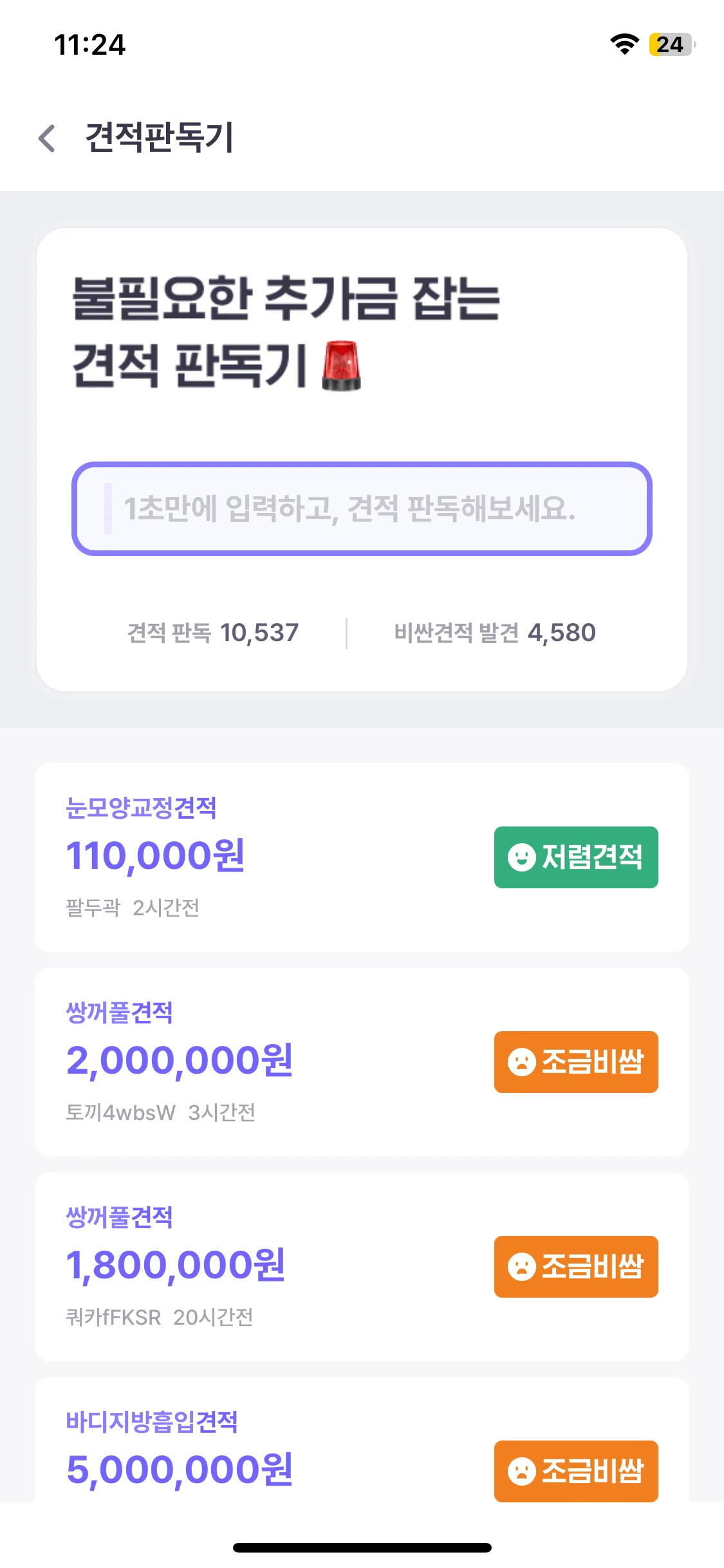The width and height of the screenshot is (724, 1568).
Task: Tap sad face icon on 5,000,000원 card
Action: coord(521,1471)
